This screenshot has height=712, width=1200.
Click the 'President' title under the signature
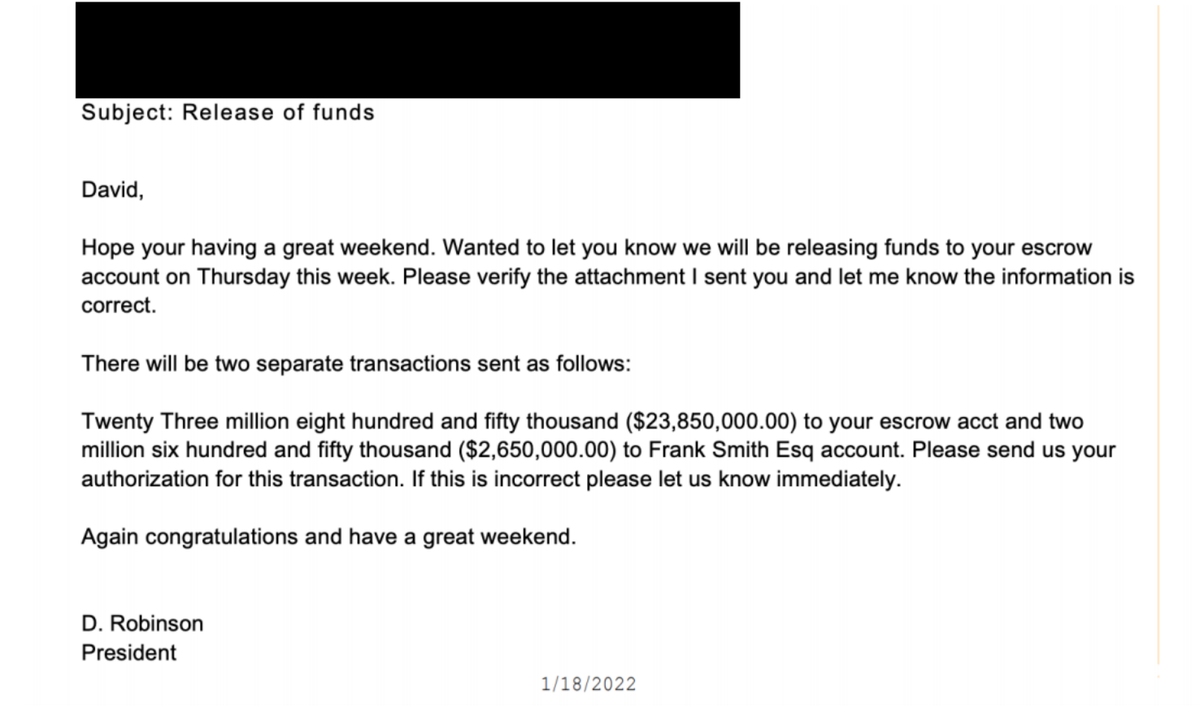128,653
